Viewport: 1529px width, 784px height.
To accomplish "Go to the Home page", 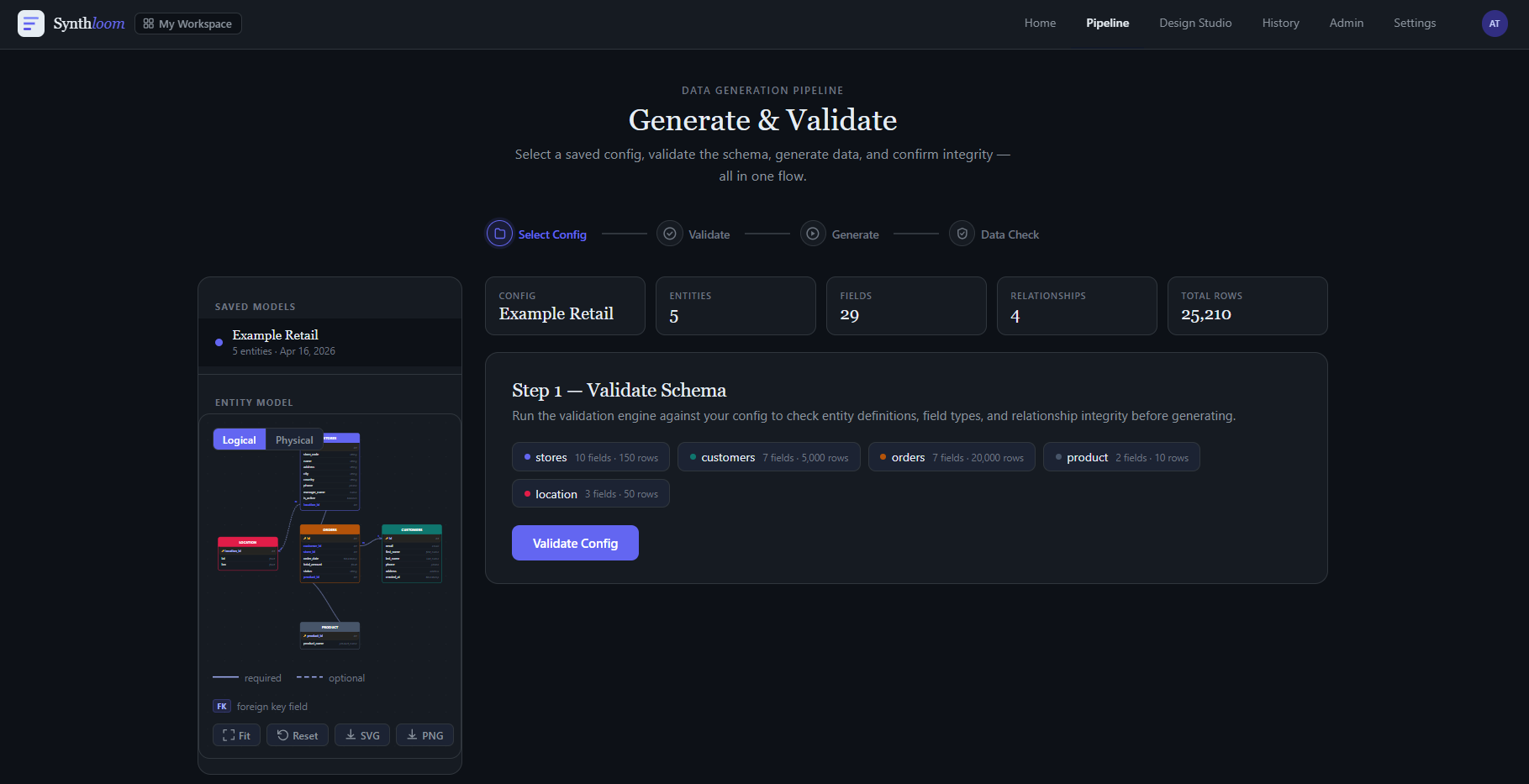I will 1040,23.
